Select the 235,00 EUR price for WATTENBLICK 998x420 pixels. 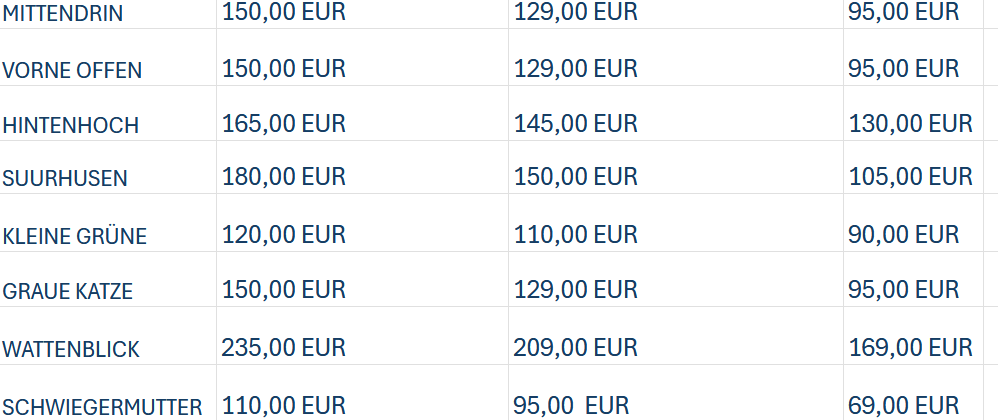coord(283,348)
